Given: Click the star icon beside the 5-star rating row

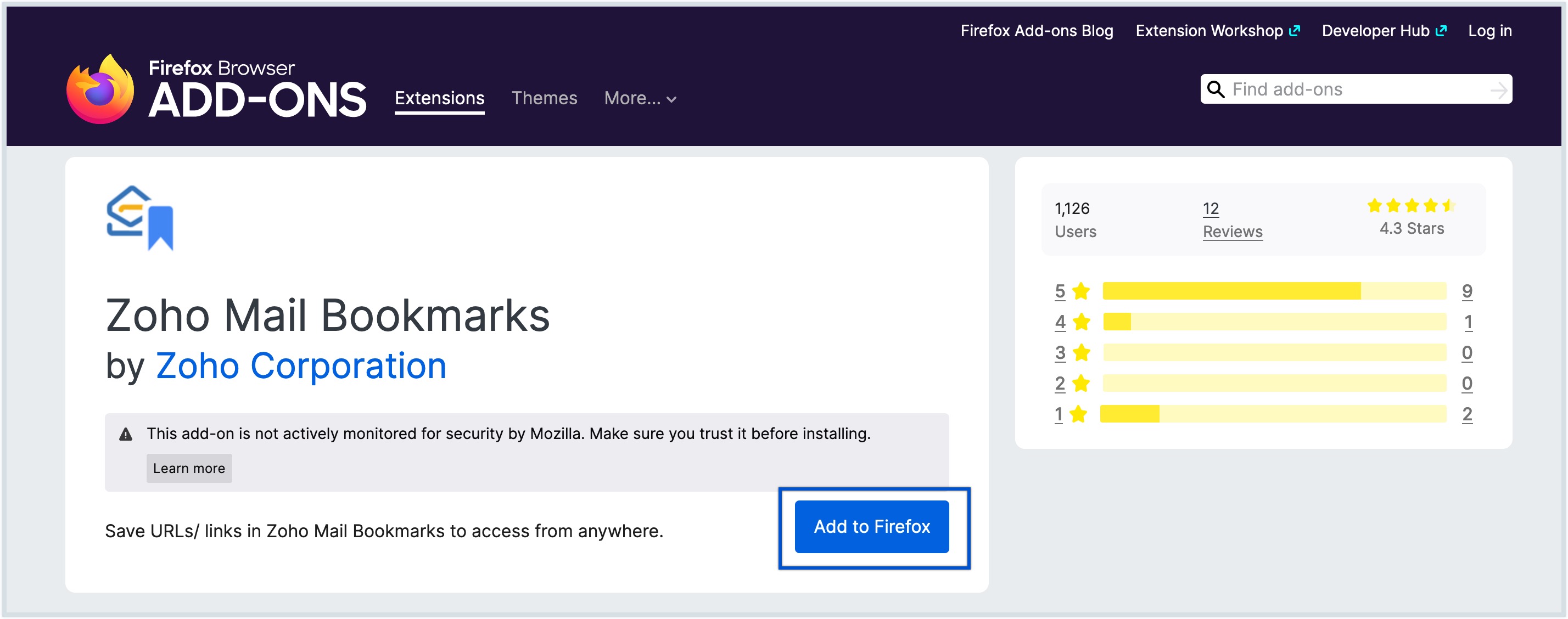Looking at the screenshot, I should 1082,290.
